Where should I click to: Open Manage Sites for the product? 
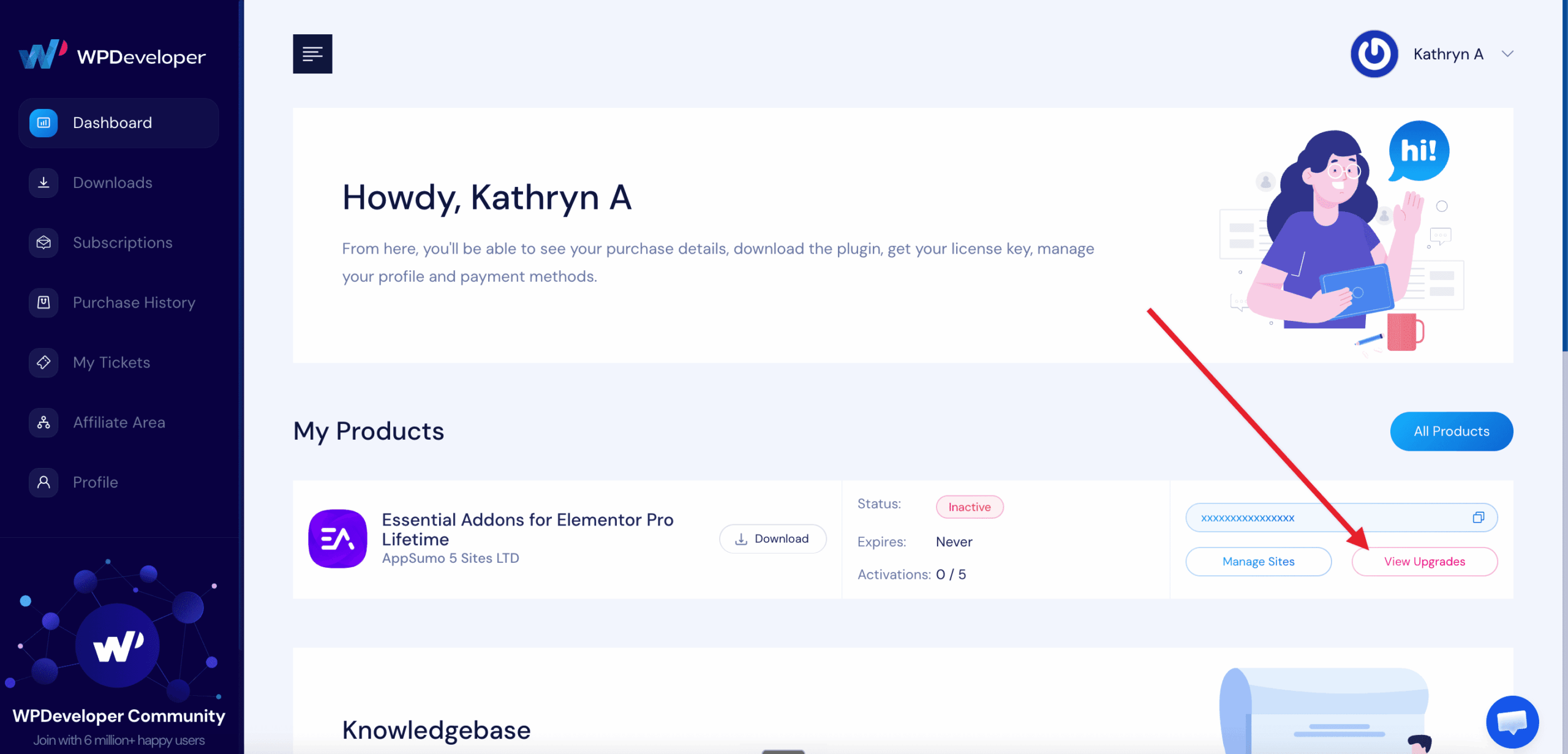pos(1258,562)
